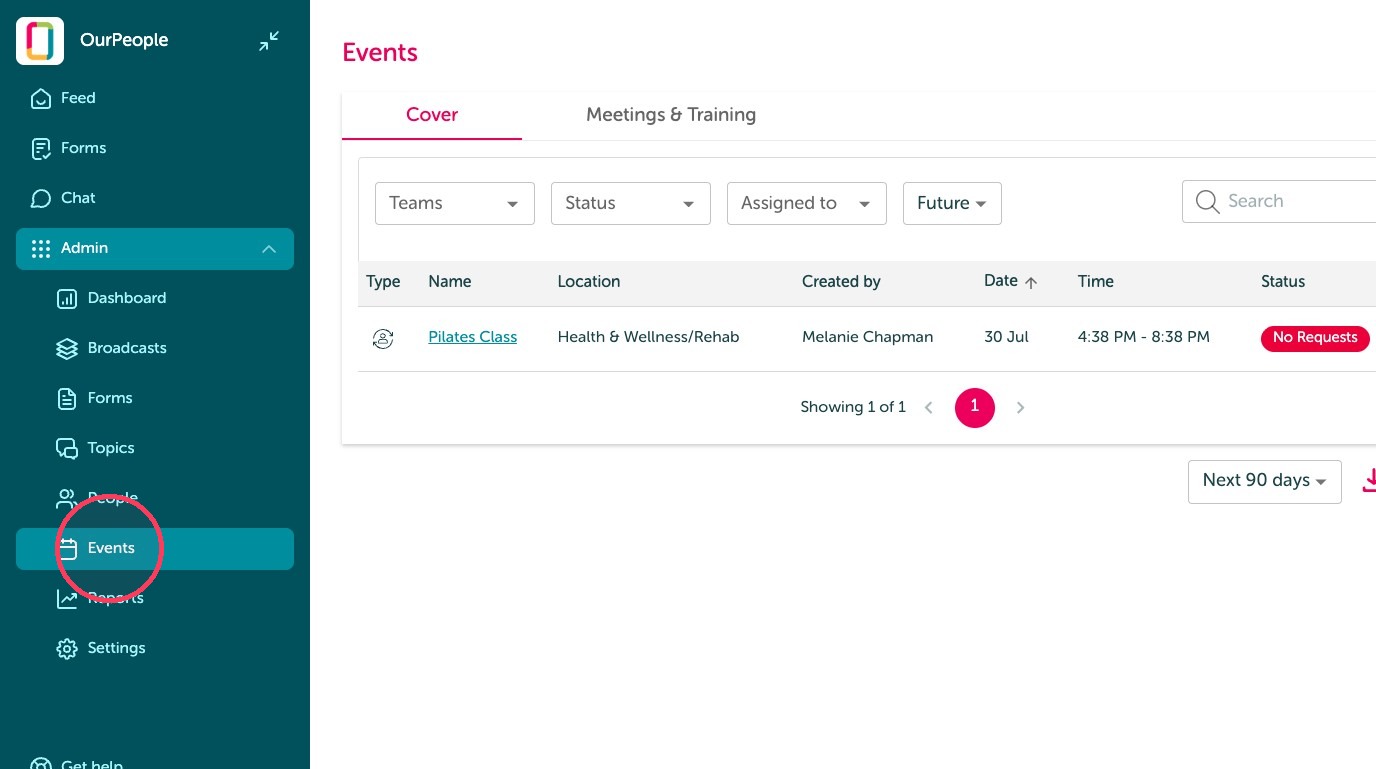Open the Next 90 days dropdown
The height and width of the screenshot is (769, 1376).
1265,481
